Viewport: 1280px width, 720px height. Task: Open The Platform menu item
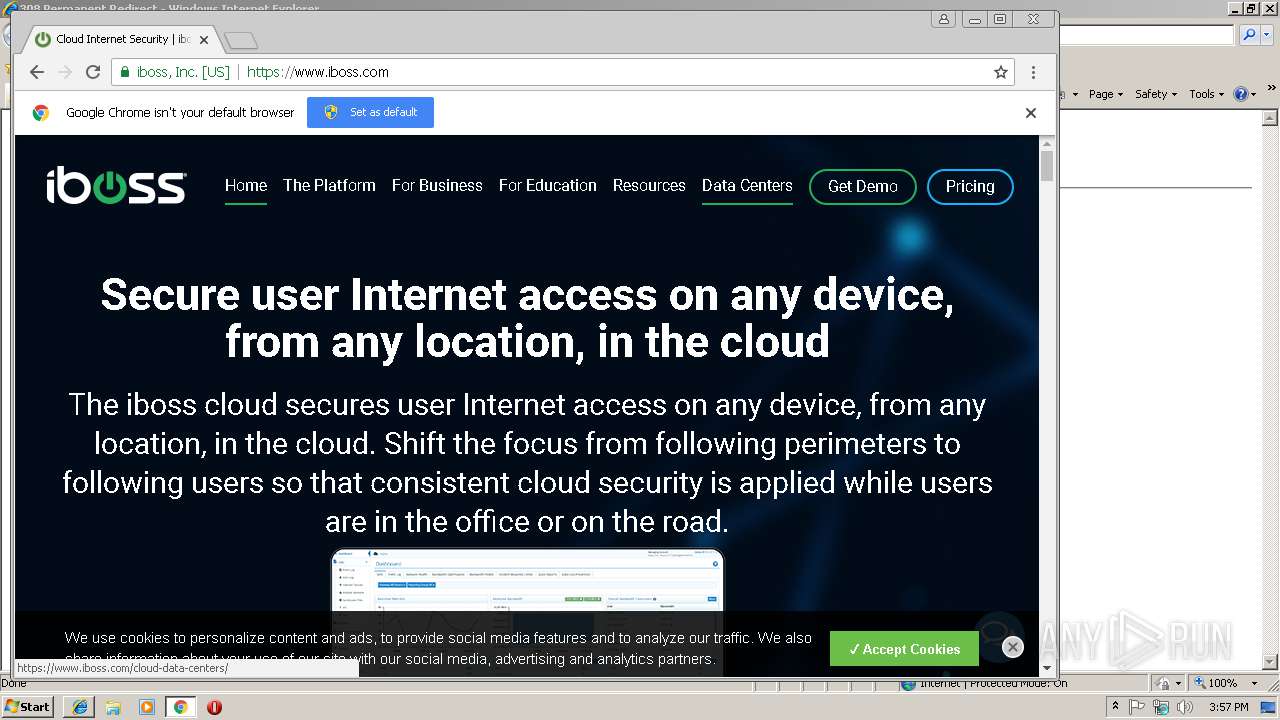coord(329,186)
